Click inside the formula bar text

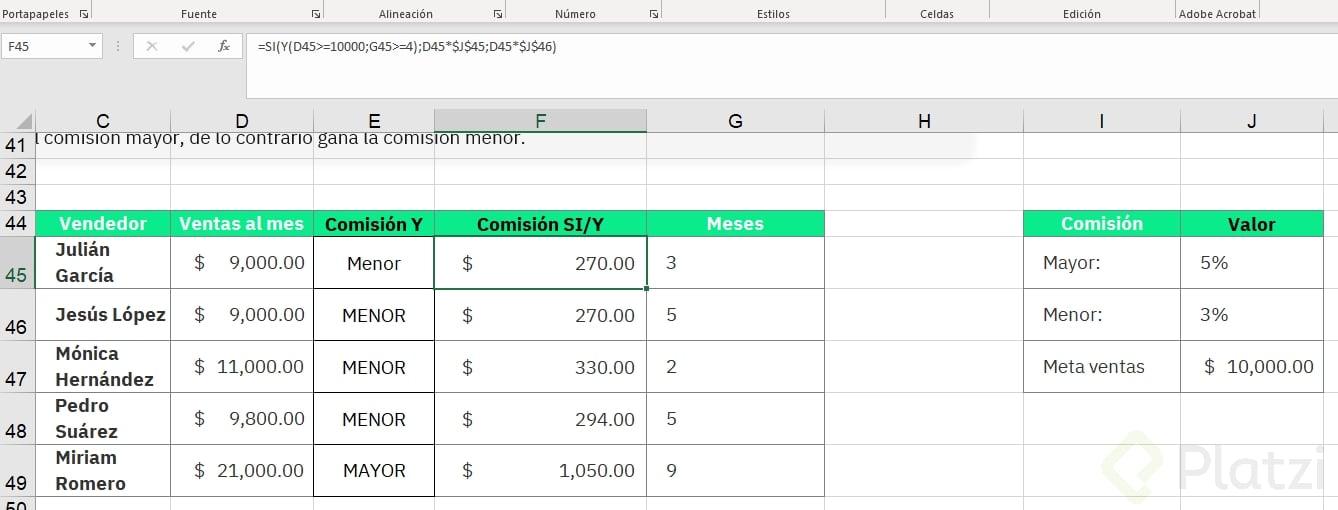(700, 47)
